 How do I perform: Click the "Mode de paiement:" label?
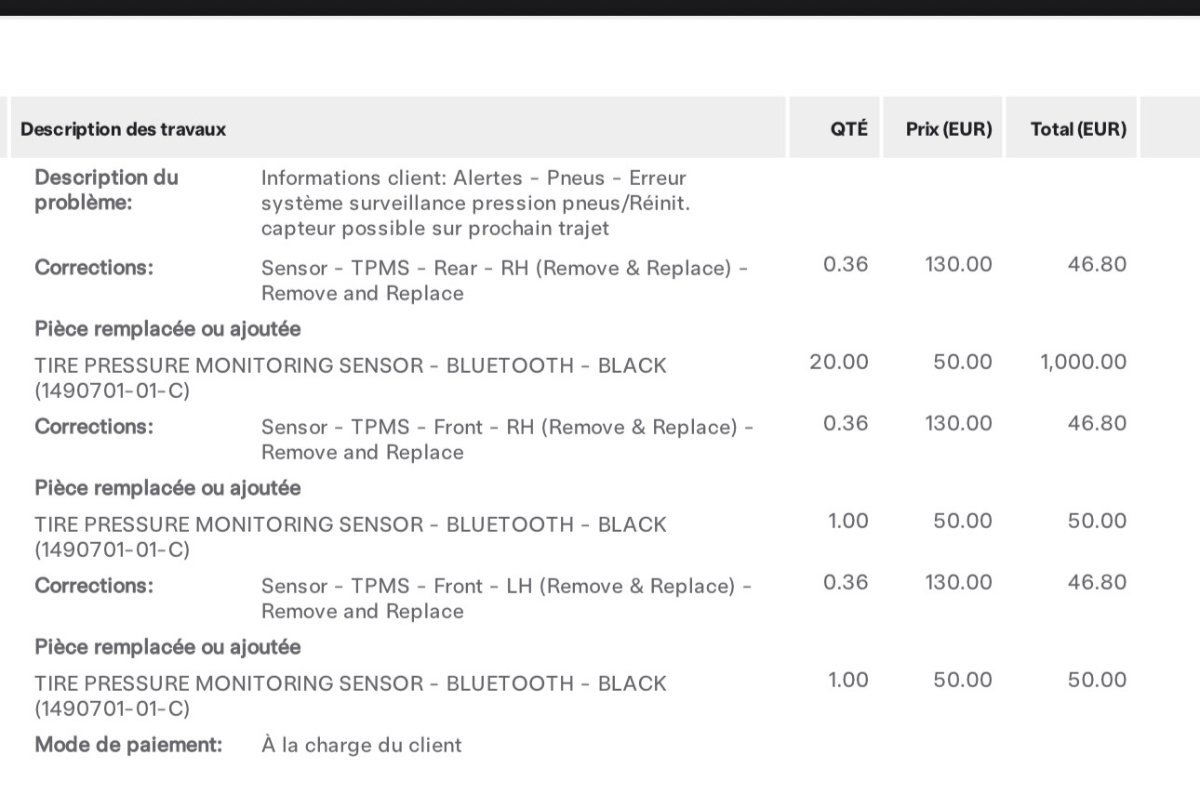pyautogui.click(x=127, y=744)
